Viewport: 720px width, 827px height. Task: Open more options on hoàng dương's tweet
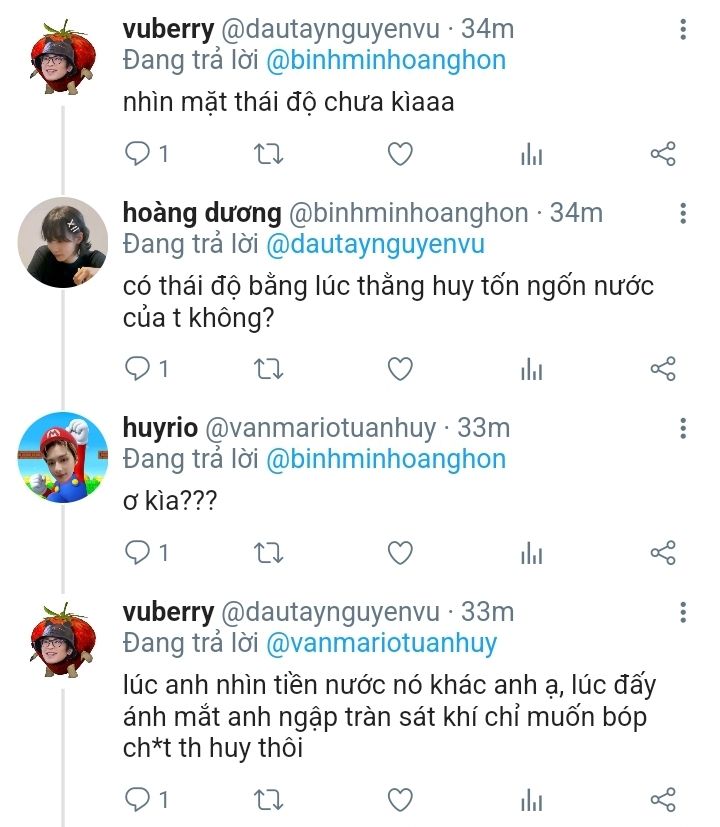pos(682,214)
